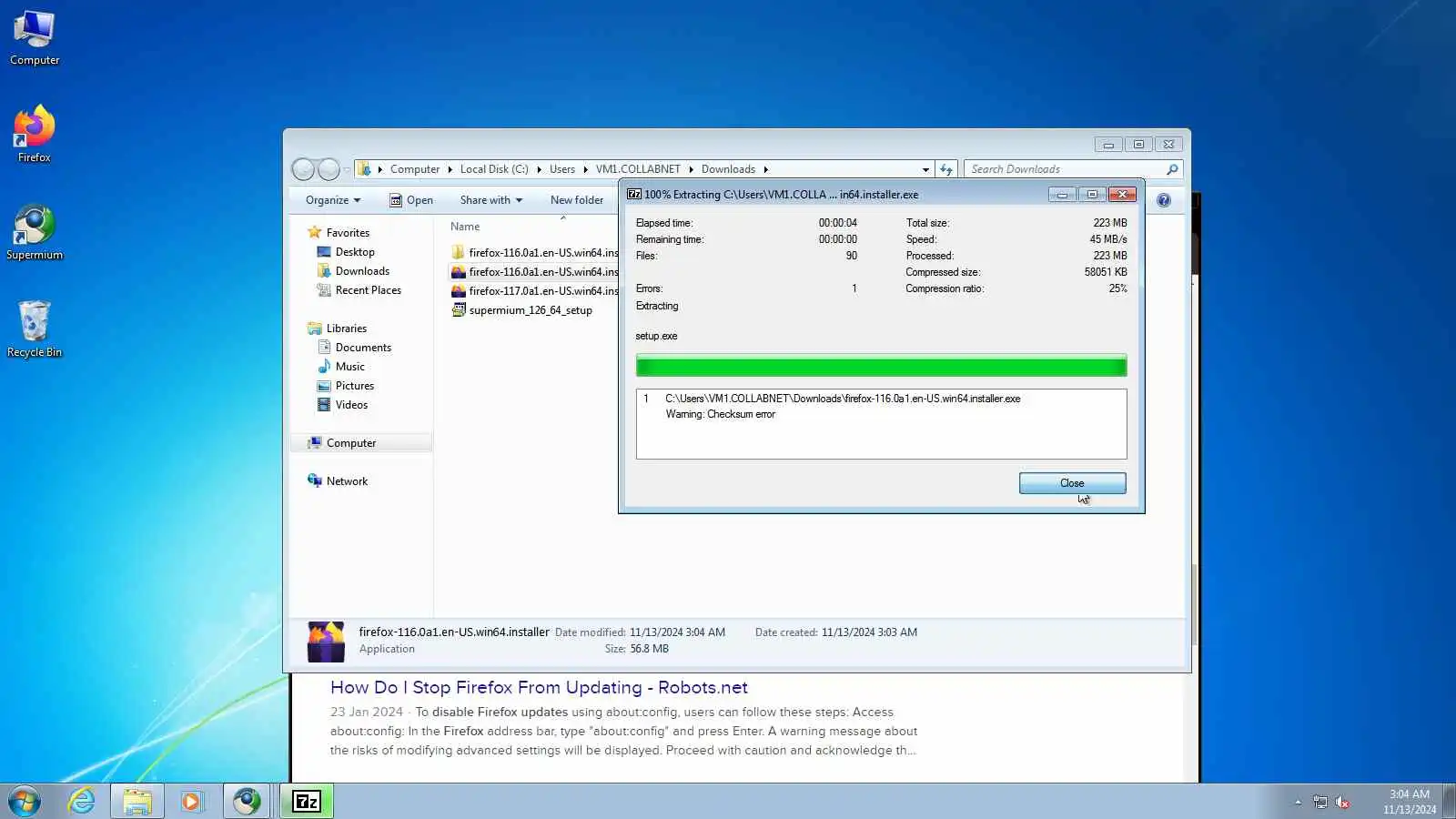This screenshot has height=819, width=1456.
Task: Open the Videos library
Action: click(343, 405)
